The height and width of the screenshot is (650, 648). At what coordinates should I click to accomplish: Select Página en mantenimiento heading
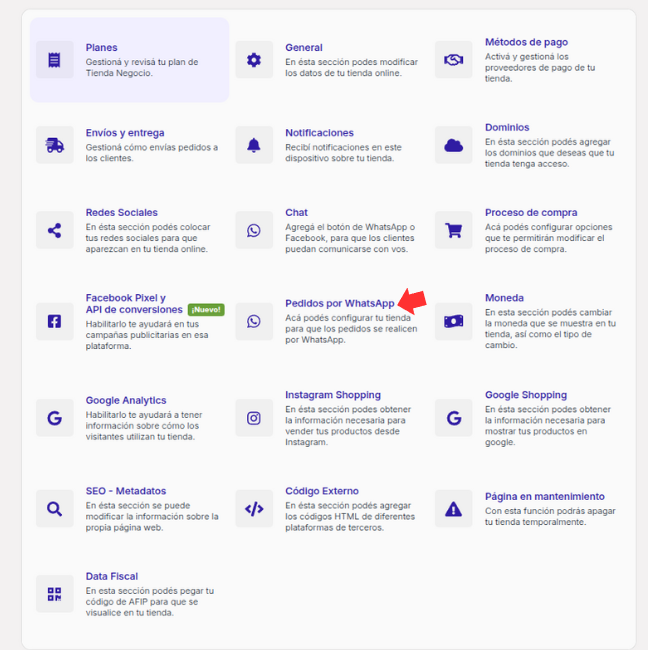545,497
